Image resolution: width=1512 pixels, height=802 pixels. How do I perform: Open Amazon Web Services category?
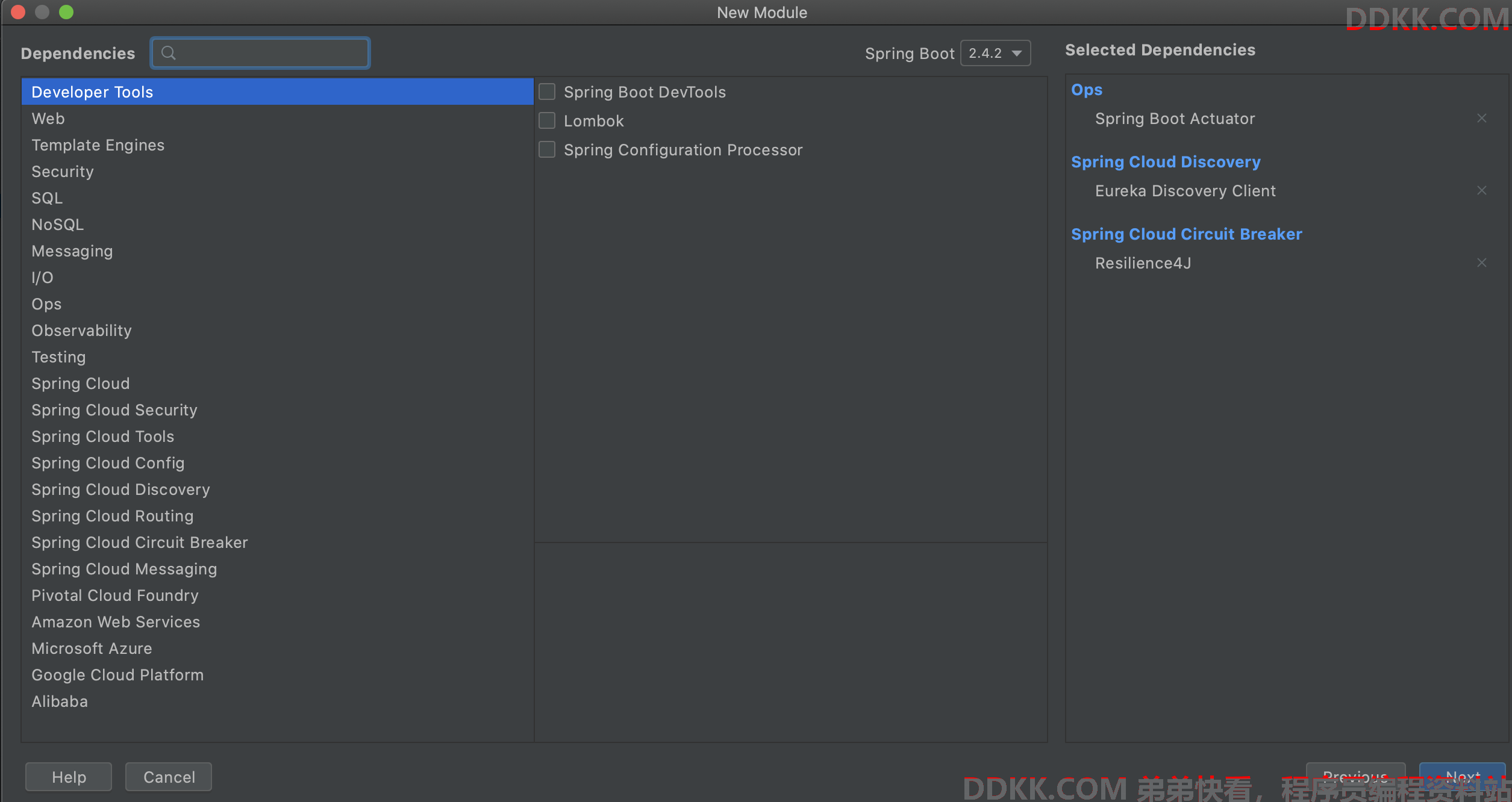(278, 621)
